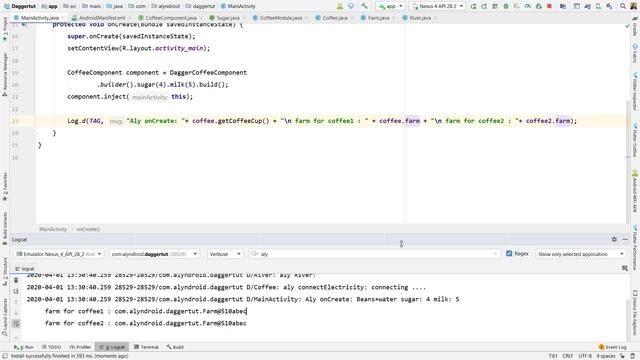This screenshot has width=640, height=360.
Task: Click the UTF-8 encoding in status bar
Action: coord(584,356)
